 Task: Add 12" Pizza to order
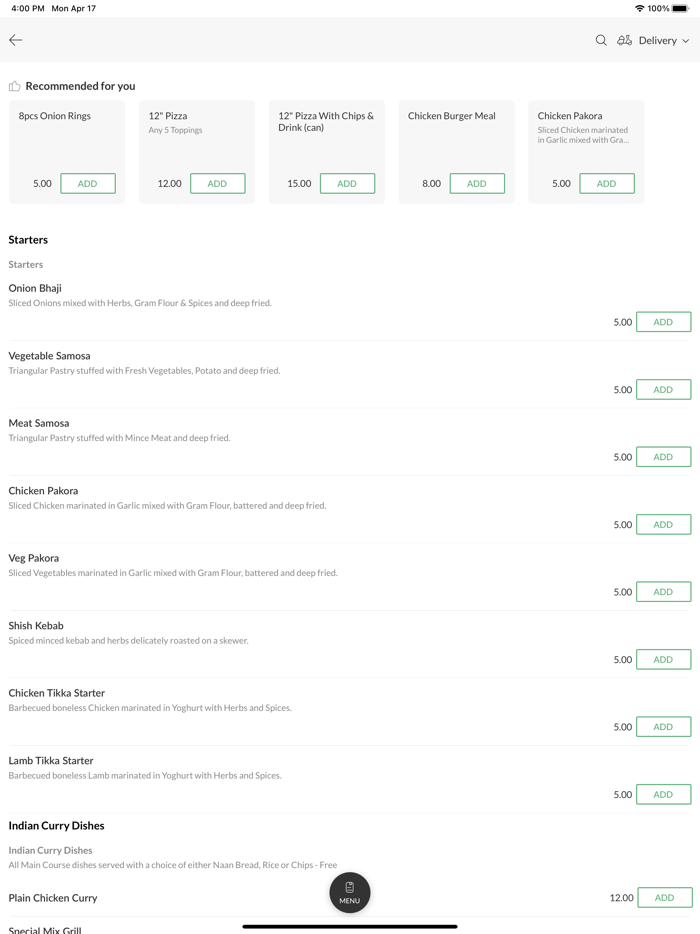tap(217, 183)
